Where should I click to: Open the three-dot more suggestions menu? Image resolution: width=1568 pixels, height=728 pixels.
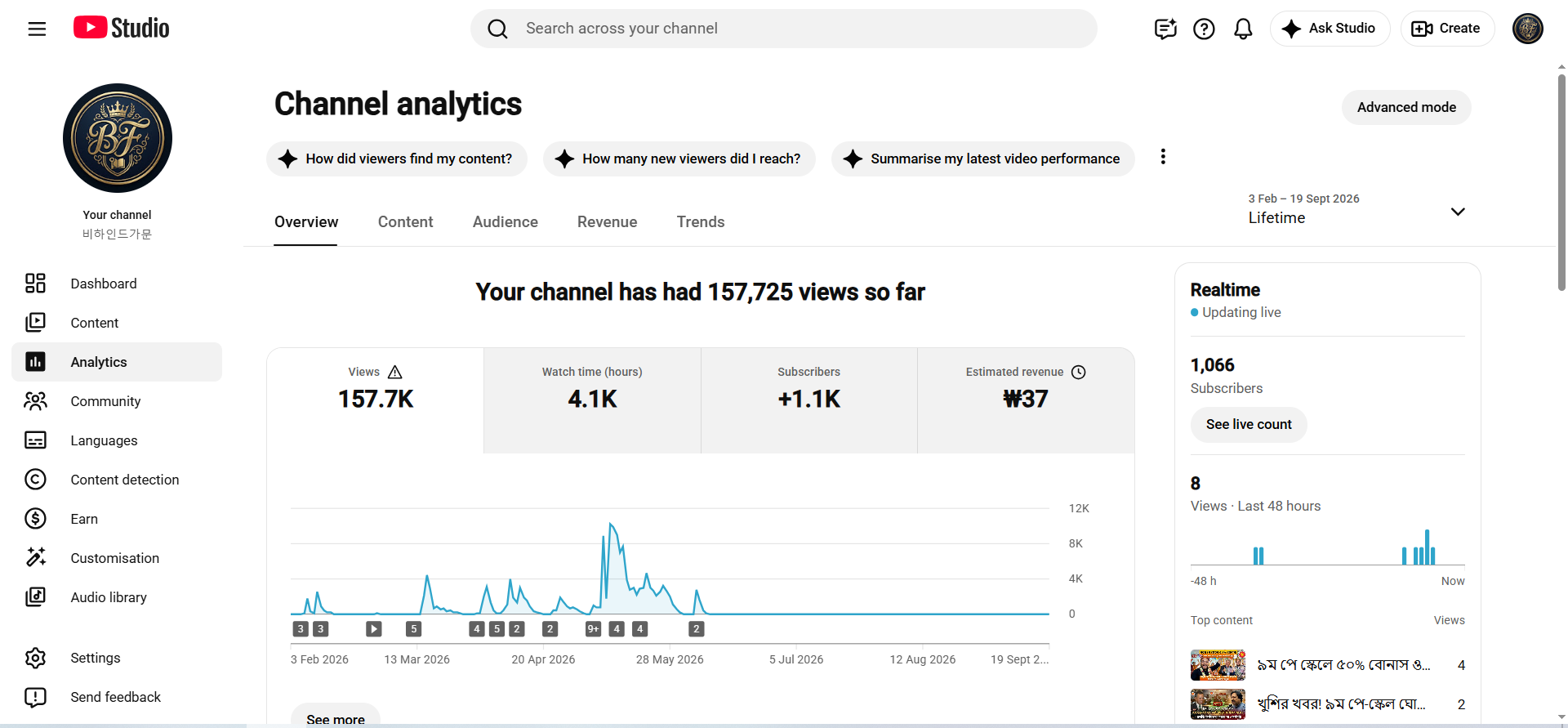coord(1163,157)
